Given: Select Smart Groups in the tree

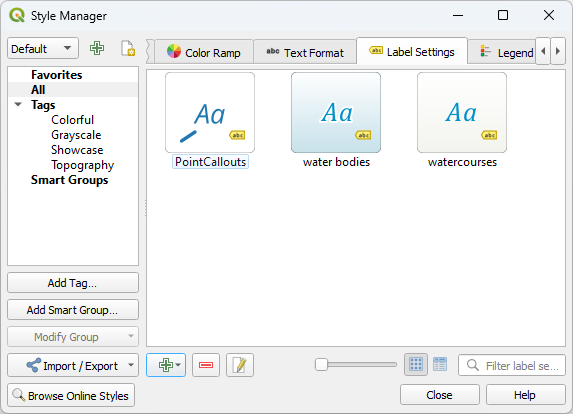Looking at the screenshot, I should click(x=69, y=180).
